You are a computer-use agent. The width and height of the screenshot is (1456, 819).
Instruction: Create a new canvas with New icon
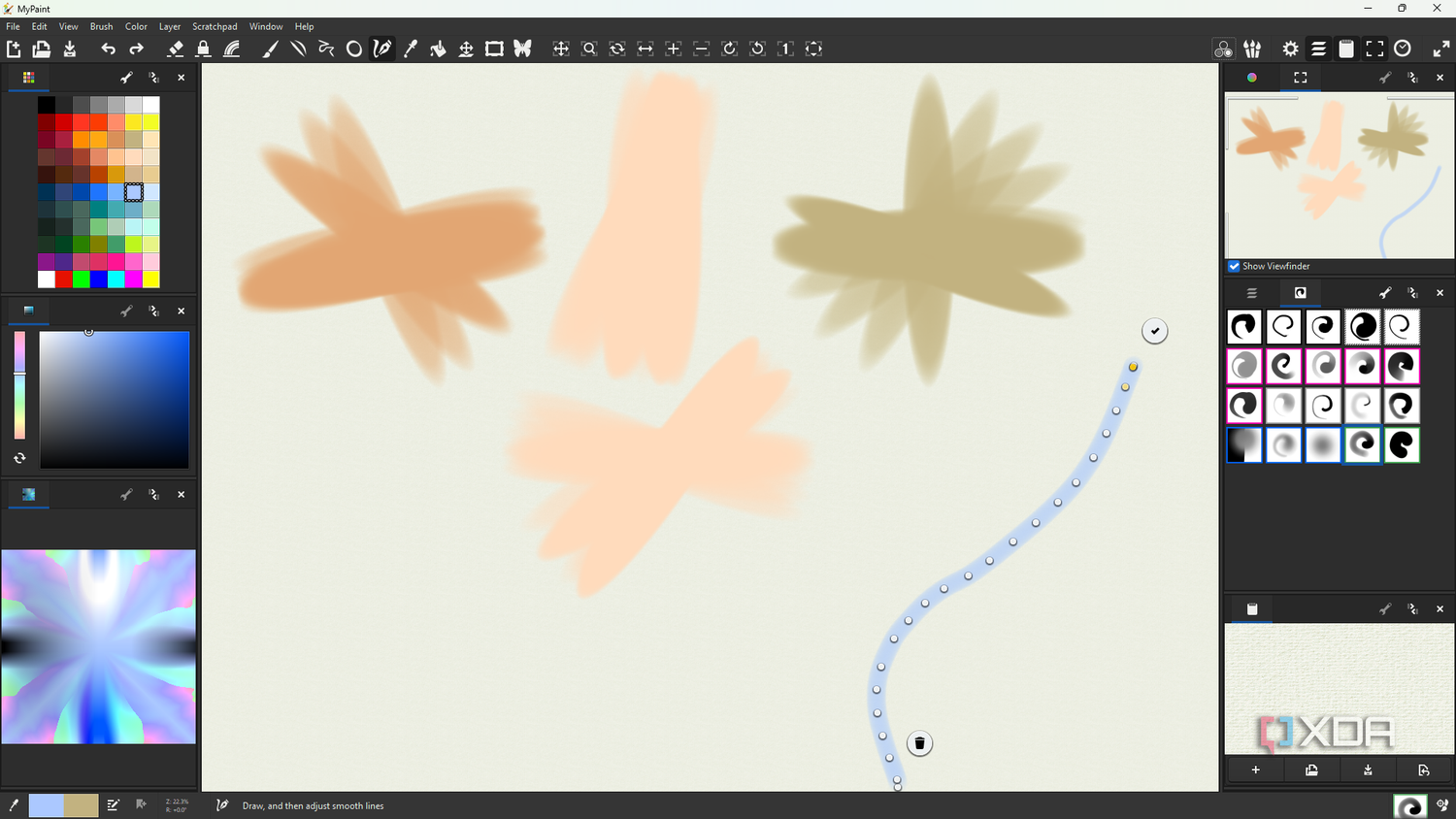click(14, 49)
